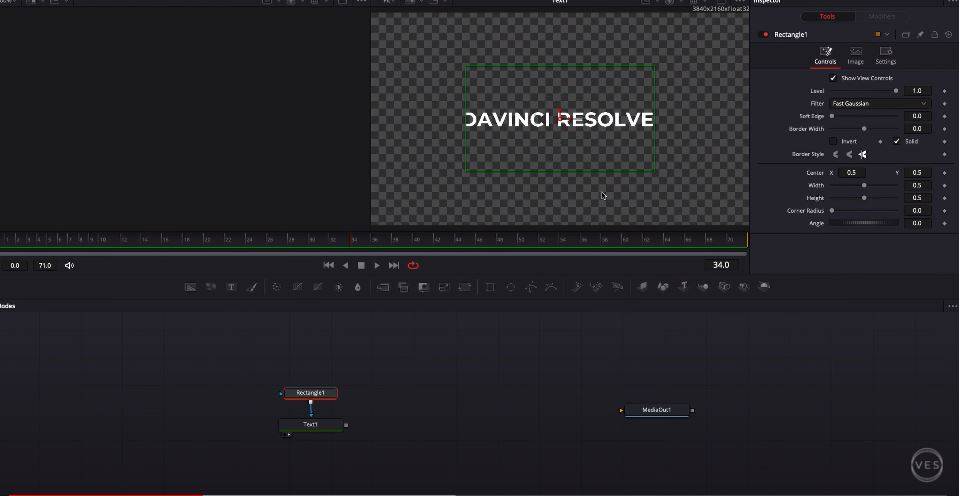Add a Color Corrector node
The image size is (960, 496).
tap(276, 287)
